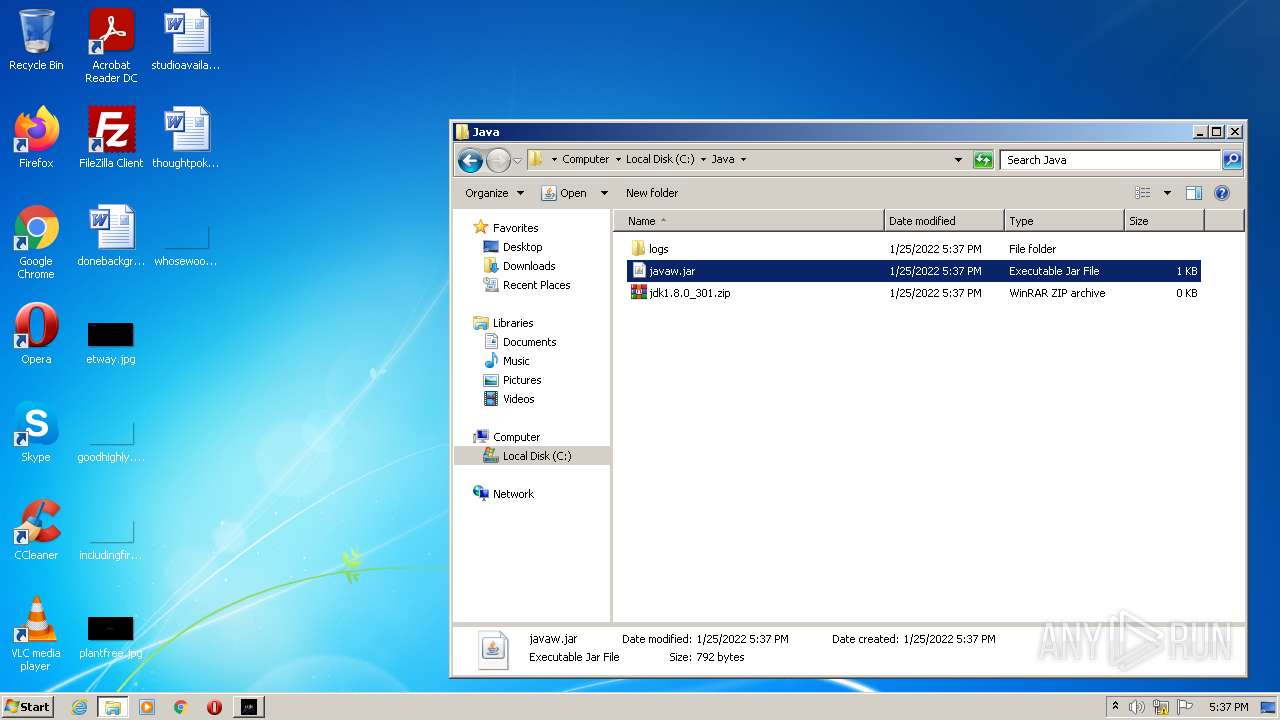Select the jdk1.8.0_301.zip archive file
The height and width of the screenshot is (720, 1280).
(689, 293)
